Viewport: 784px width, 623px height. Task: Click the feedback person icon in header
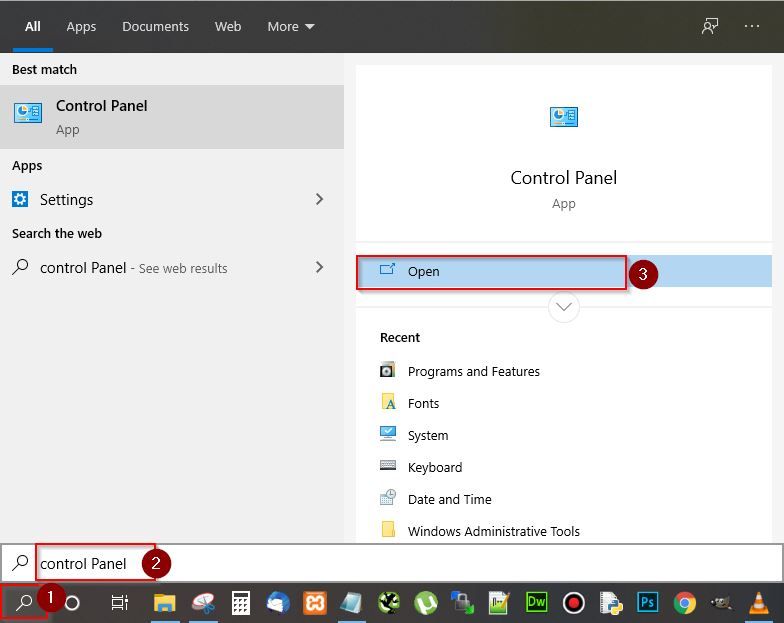click(710, 26)
